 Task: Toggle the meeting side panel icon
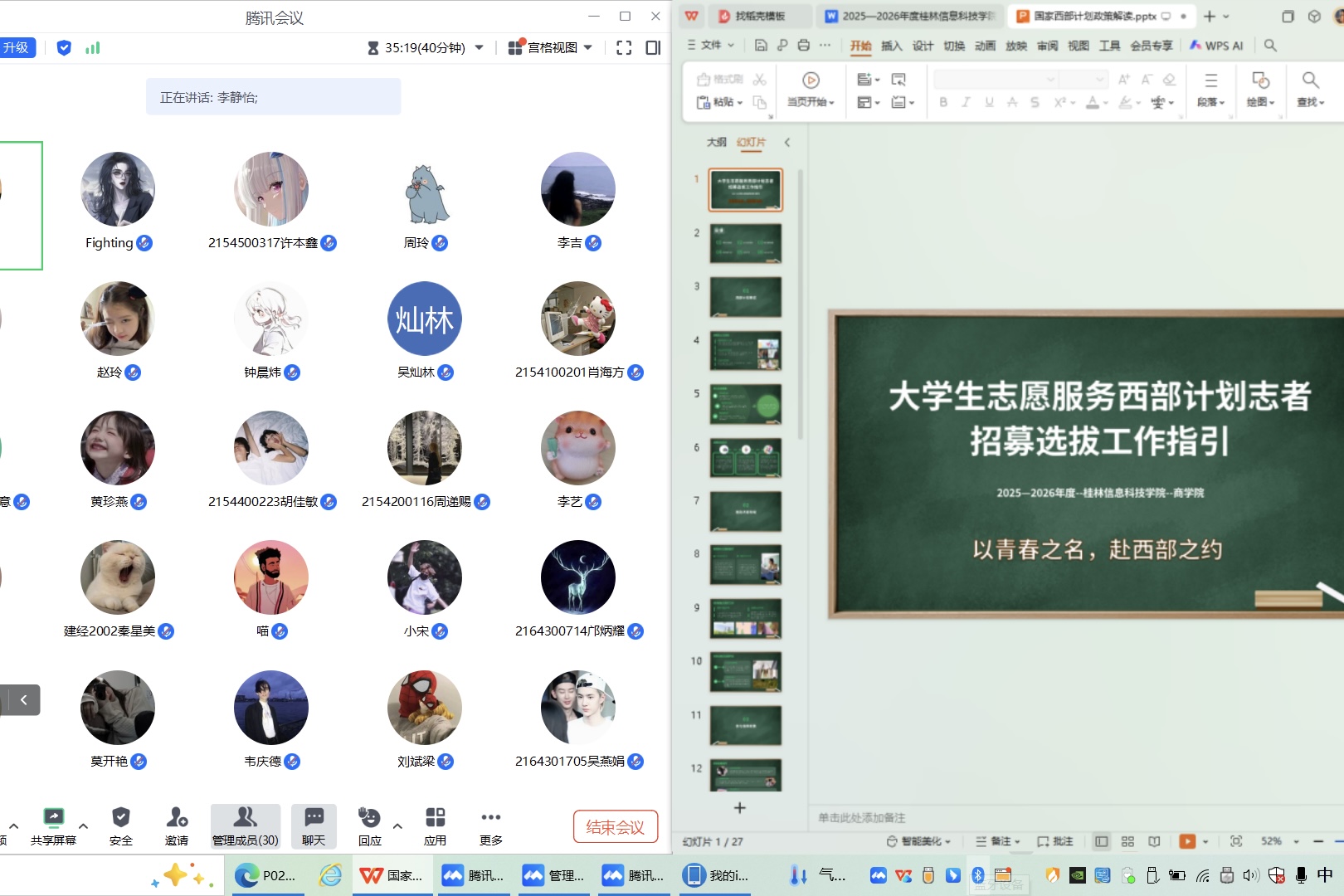click(653, 48)
